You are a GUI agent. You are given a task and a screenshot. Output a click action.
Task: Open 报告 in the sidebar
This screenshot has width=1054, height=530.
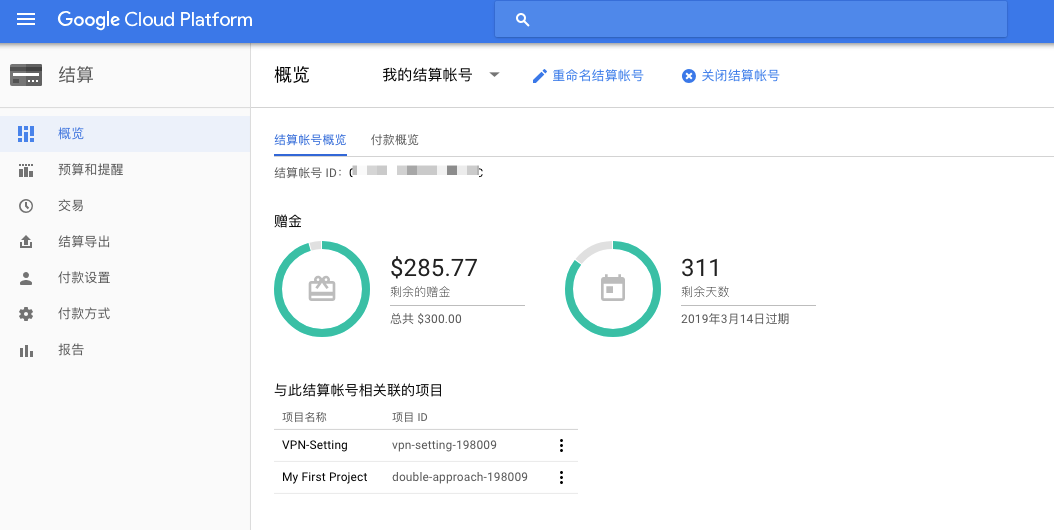(125, 350)
